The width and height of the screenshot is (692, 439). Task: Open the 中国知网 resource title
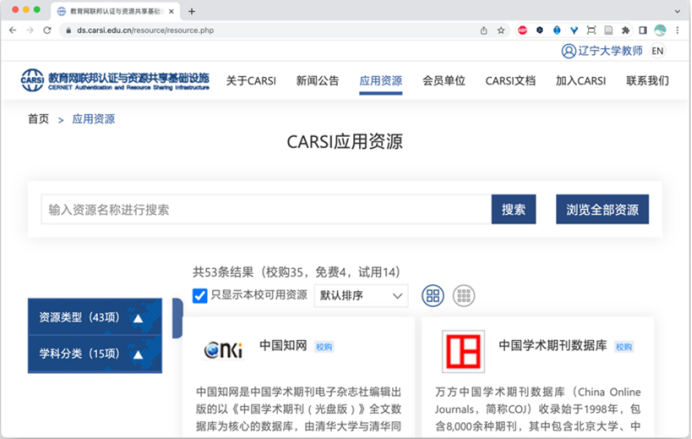(283, 345)
